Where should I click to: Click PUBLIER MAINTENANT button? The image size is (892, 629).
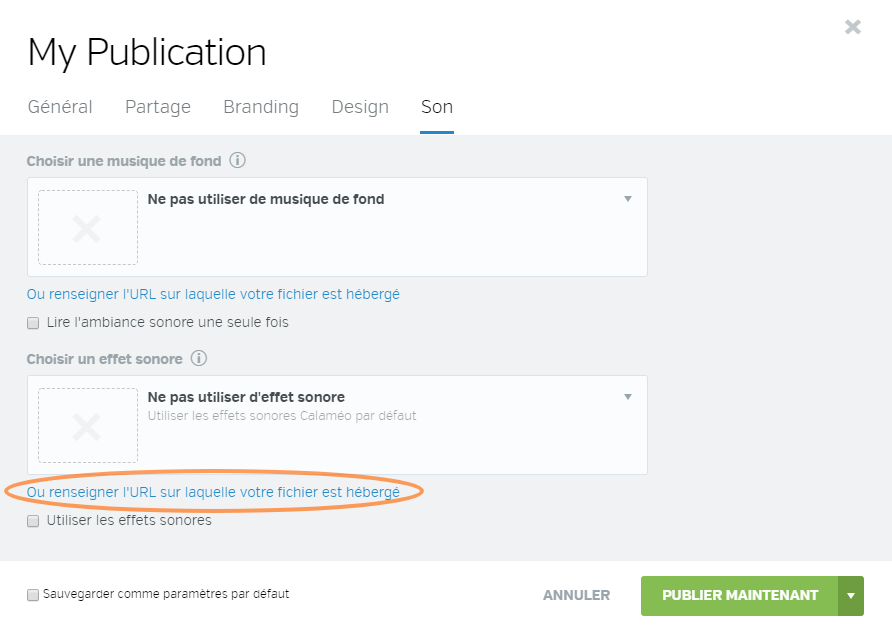[740, 595]
